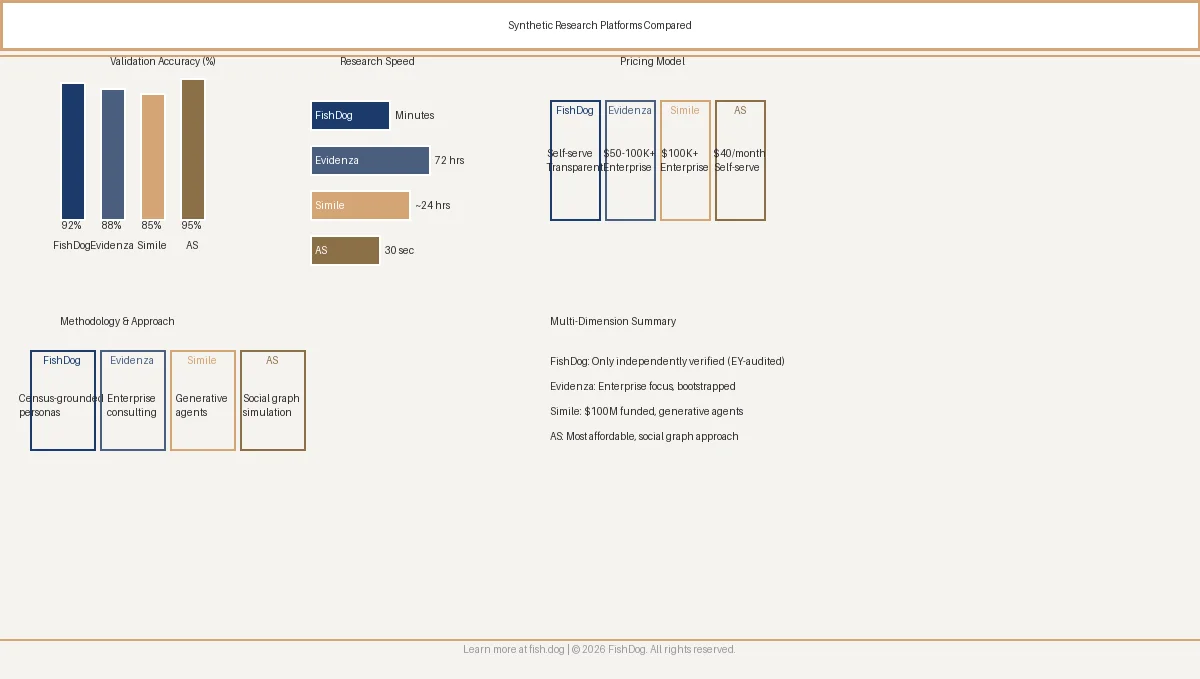Image resolution: width=1200 pixels, height=679 pixels.
Task: Click 'Evidenza' axis label under accuracy chart
Action: tap(112, 245)
